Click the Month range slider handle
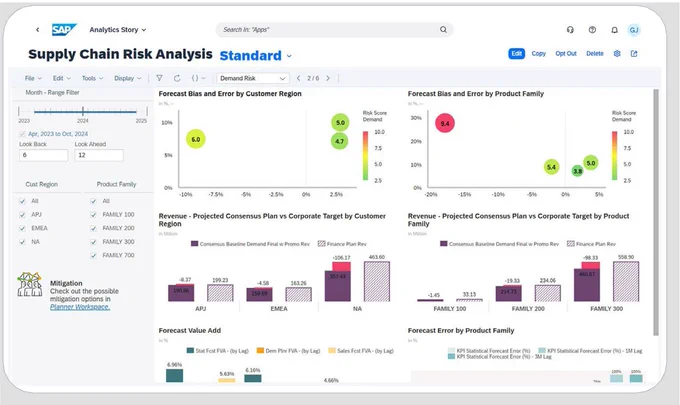 (83, 111)
